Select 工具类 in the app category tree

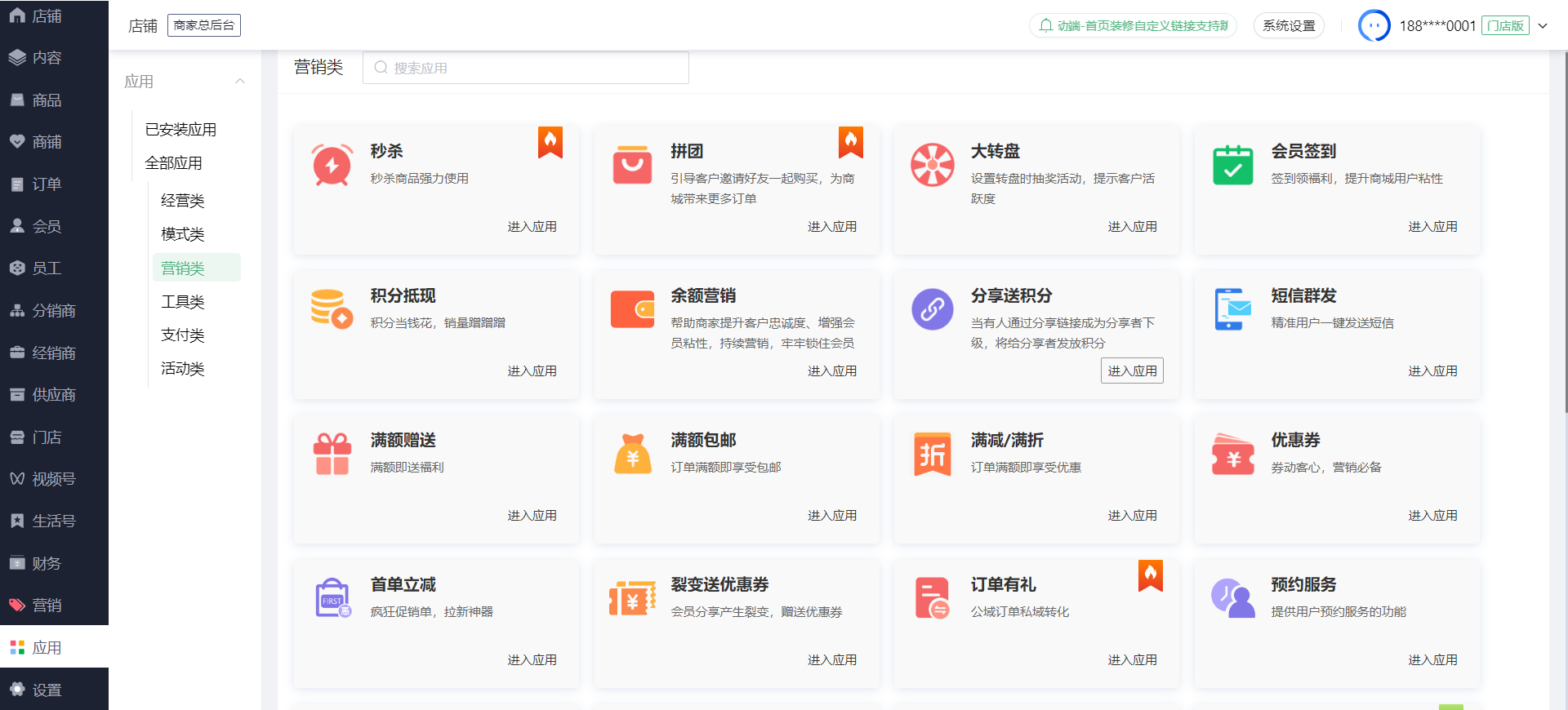pos(182,301)
